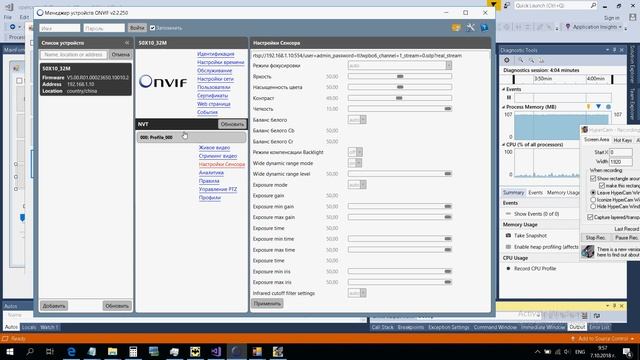Viewport: 640px width, 360px height.
Task: Open Calculator from taskbar
Action: [133, 351]
